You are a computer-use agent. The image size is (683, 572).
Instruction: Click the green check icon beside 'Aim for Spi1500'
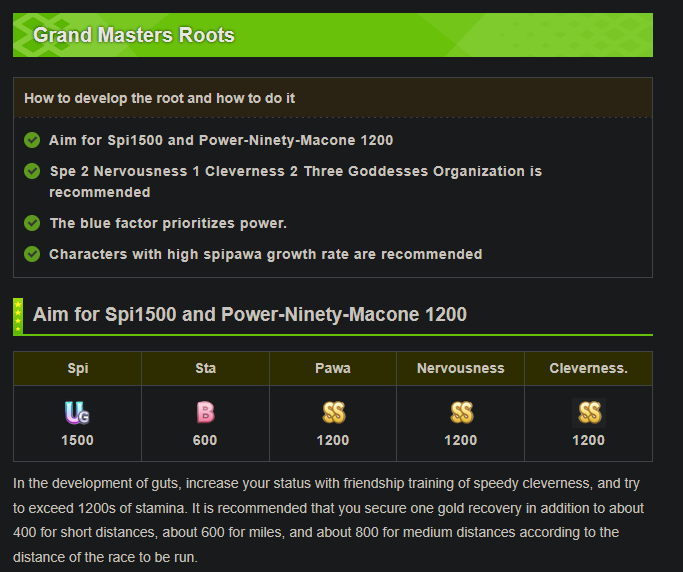[x=32, y=140]
